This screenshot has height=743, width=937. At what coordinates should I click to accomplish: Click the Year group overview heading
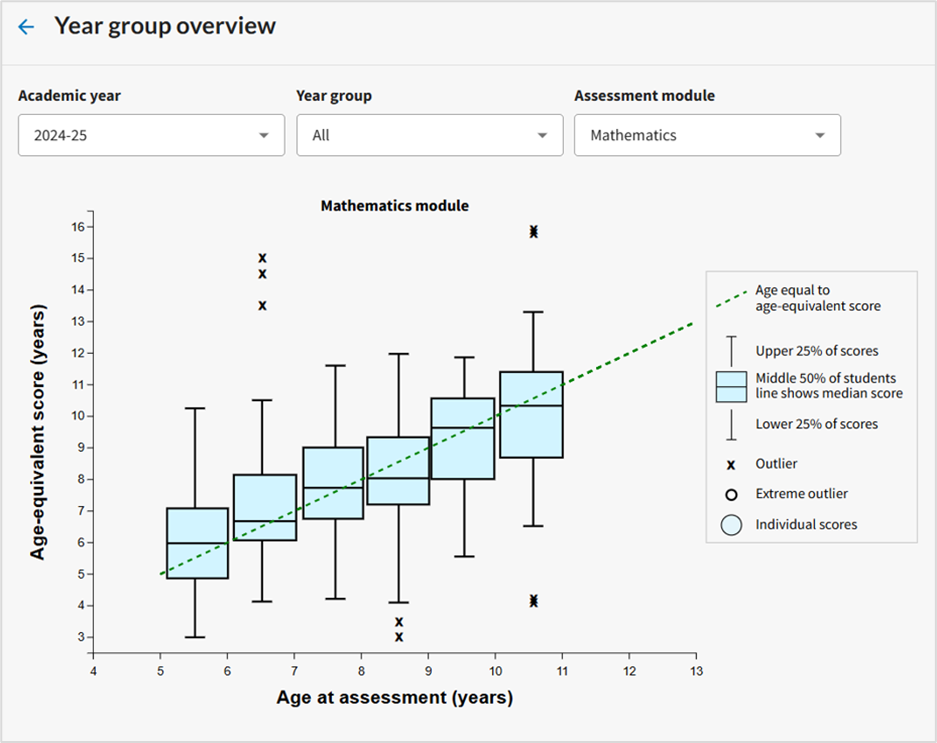pos(165,27)
